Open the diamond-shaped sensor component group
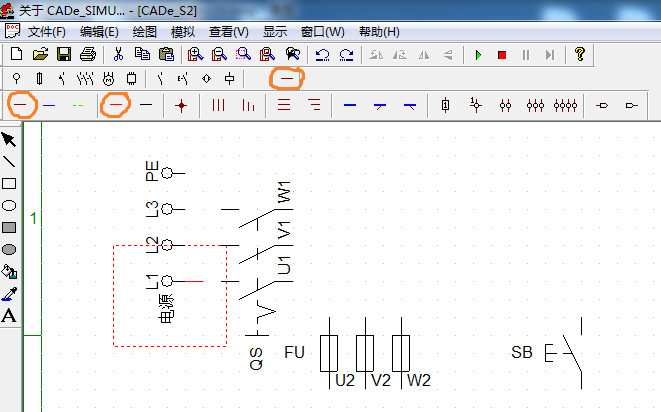Image resolution: width=661 pixels, height=412 pixels. (206, 78)
